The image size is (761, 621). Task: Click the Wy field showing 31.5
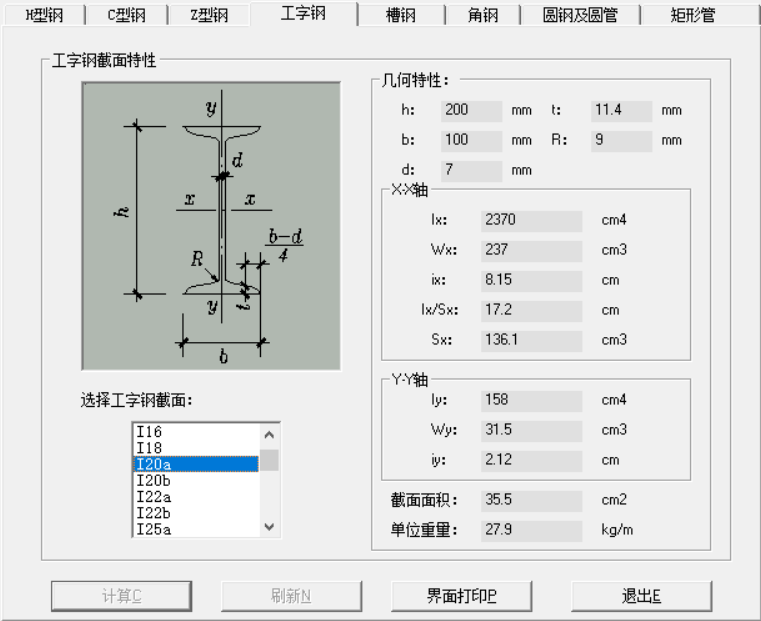pyautogui.click(x=531, y=431)
